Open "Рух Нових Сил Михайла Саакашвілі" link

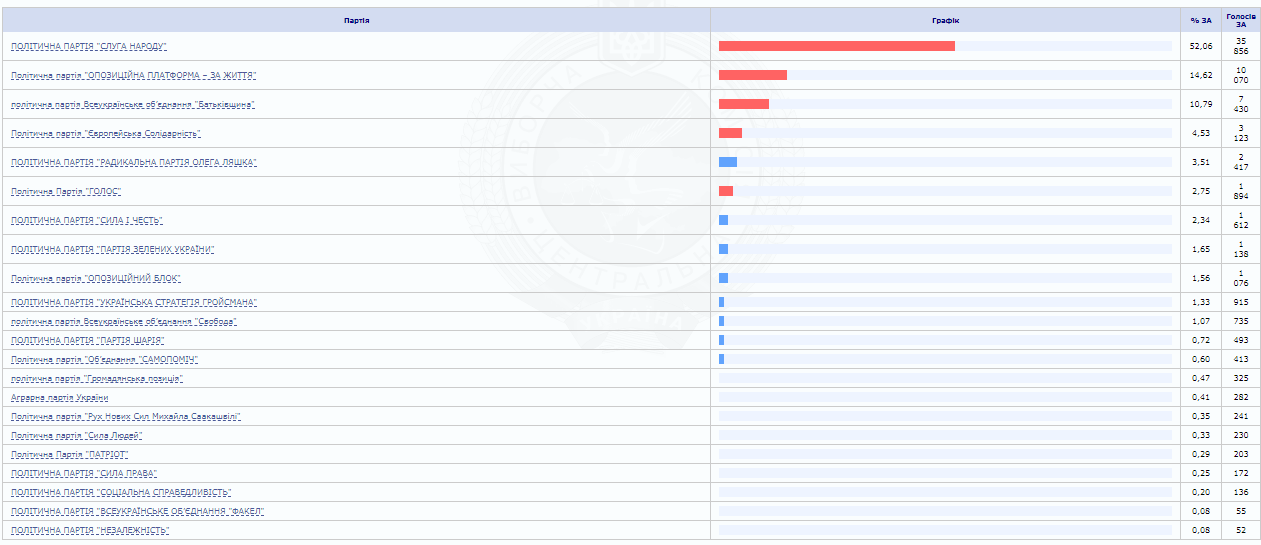[x=126, y=417]
